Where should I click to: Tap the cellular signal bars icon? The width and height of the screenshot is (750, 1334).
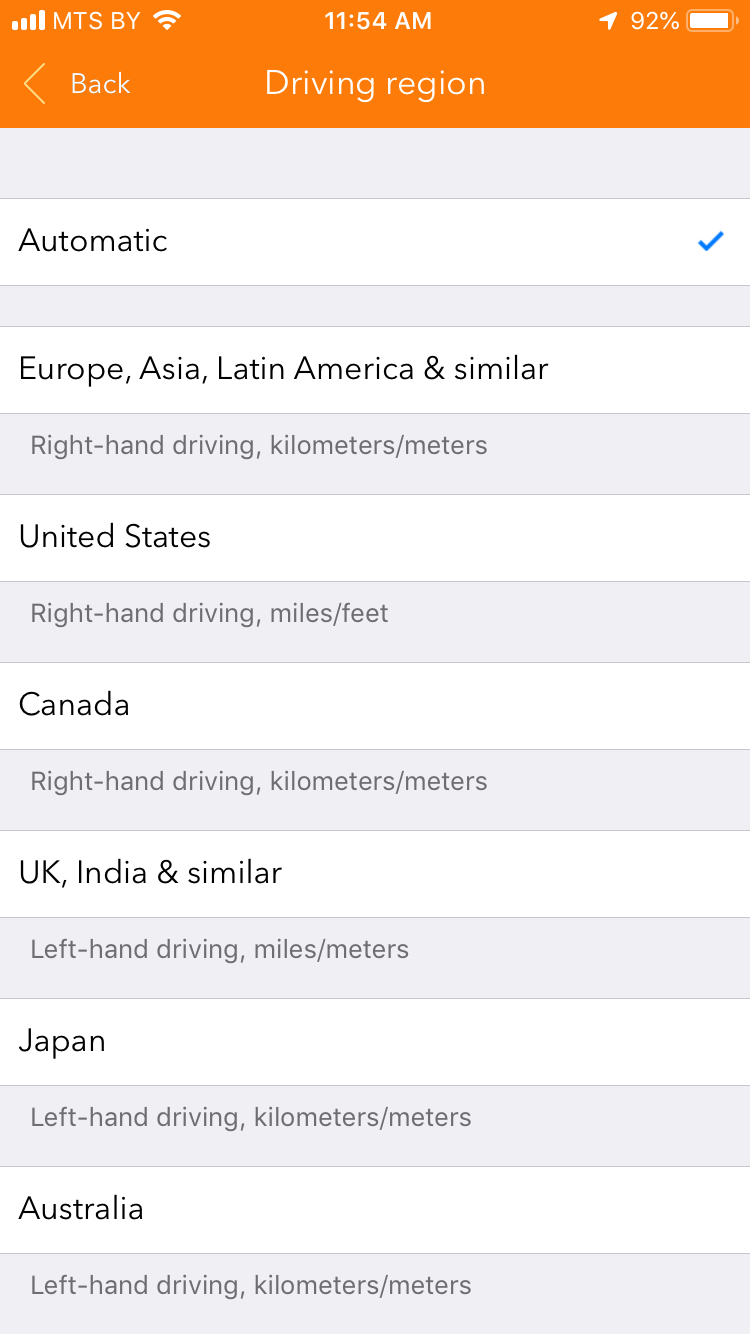tap(29, 20)
